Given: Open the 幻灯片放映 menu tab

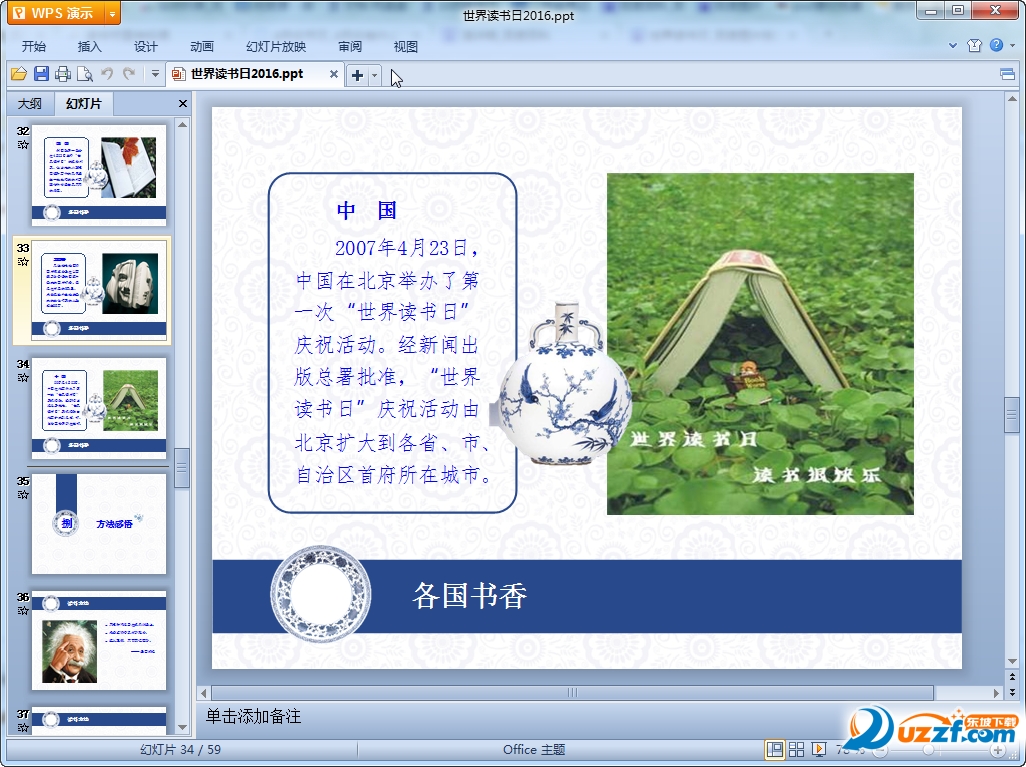Looking at the screenshot, I should tap(276, 46).
